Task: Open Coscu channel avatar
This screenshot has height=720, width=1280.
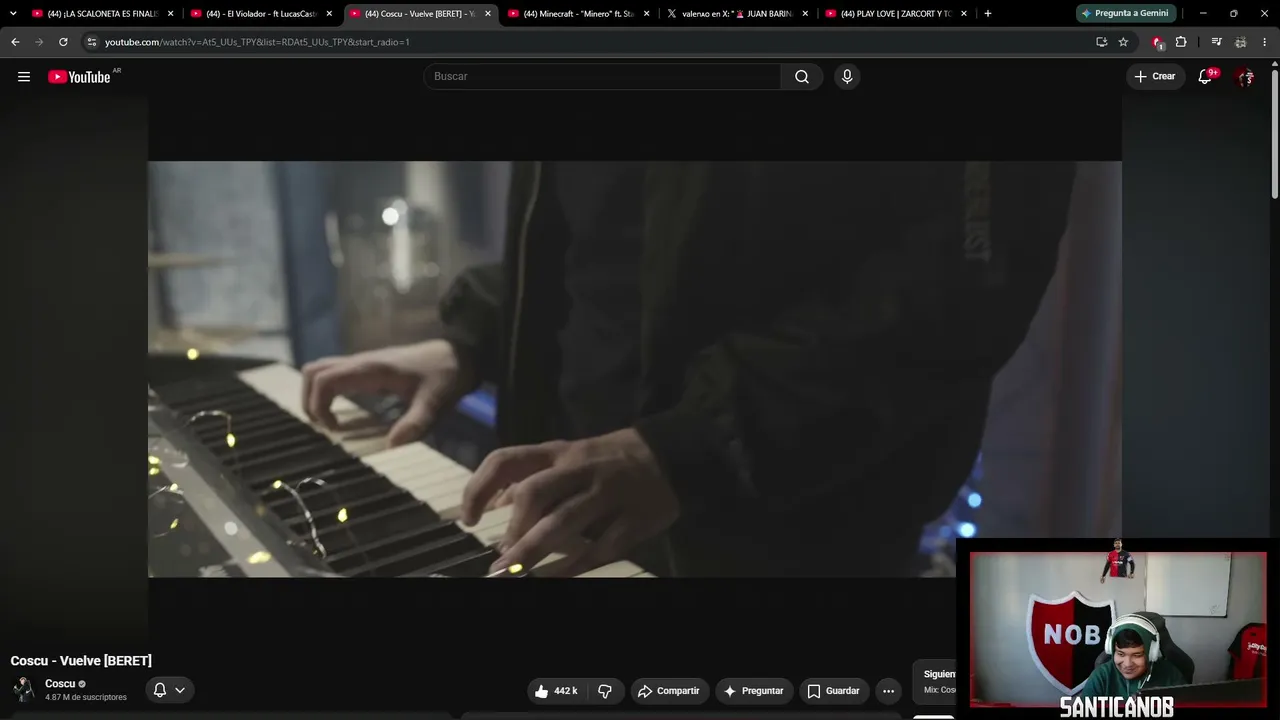Action: click(23, 689)
